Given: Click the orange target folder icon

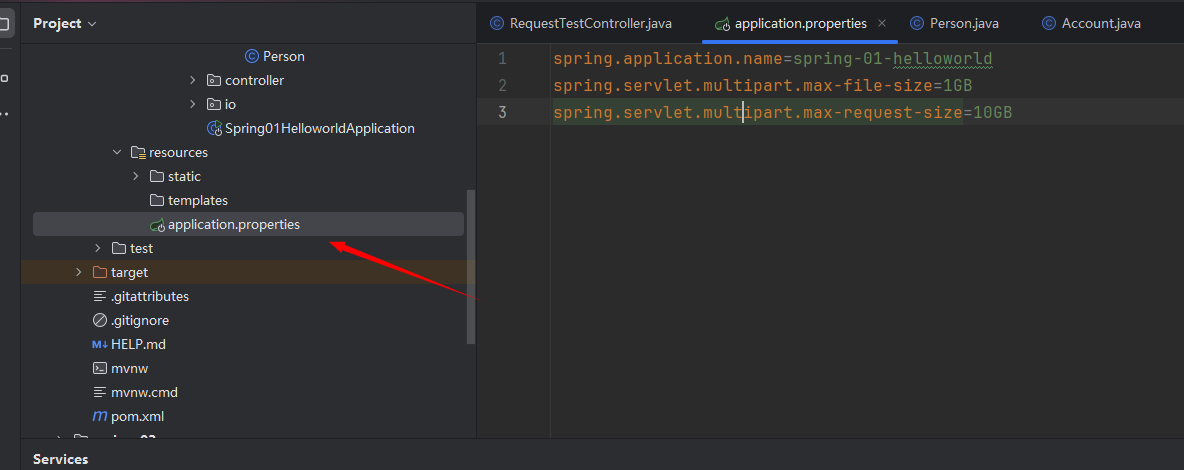Looking at the screenshot, I should tap(100, 272).
